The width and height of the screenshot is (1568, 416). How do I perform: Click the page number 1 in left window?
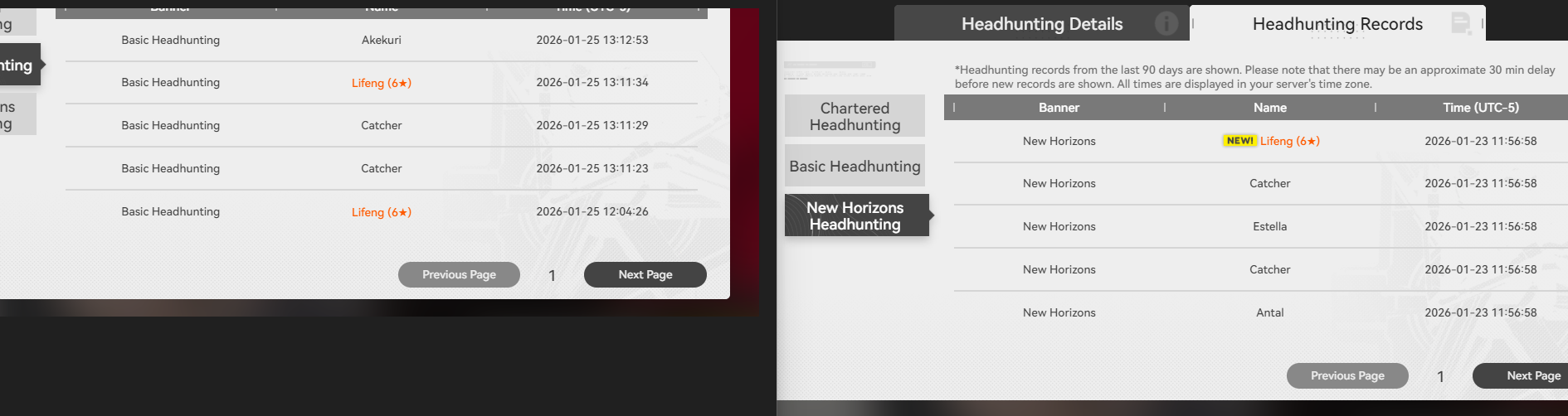tap(552, 275)
